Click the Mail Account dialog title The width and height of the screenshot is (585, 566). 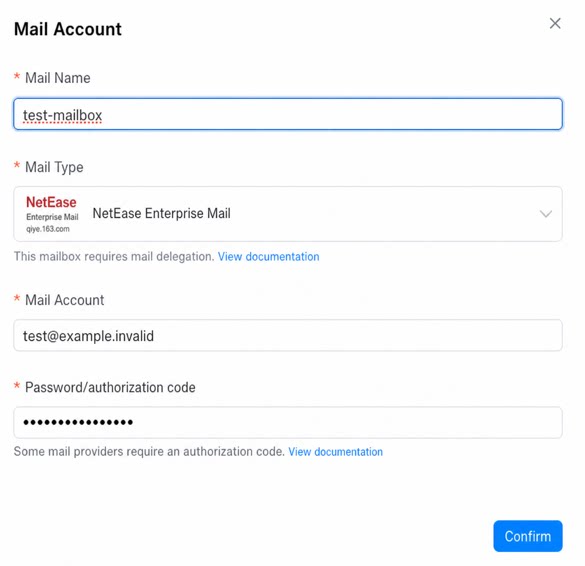(68, 29)
